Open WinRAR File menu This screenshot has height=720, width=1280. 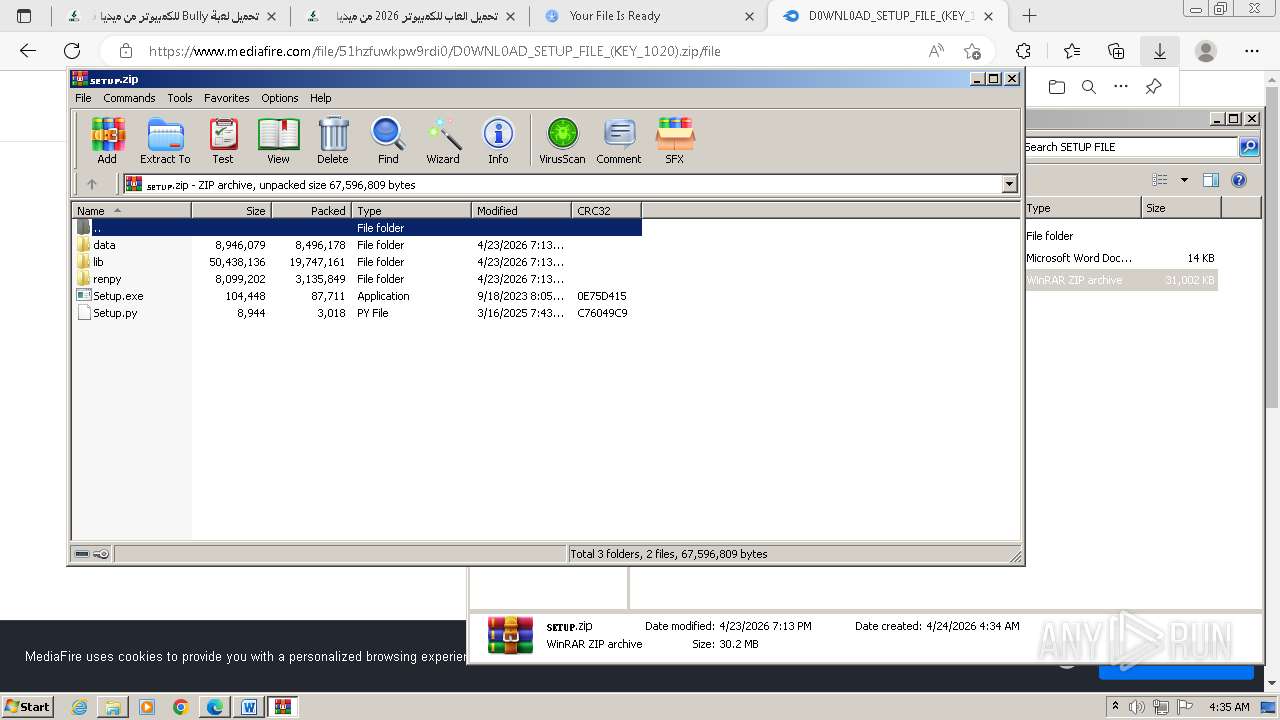pyautogui.click(x=83, y=98)
